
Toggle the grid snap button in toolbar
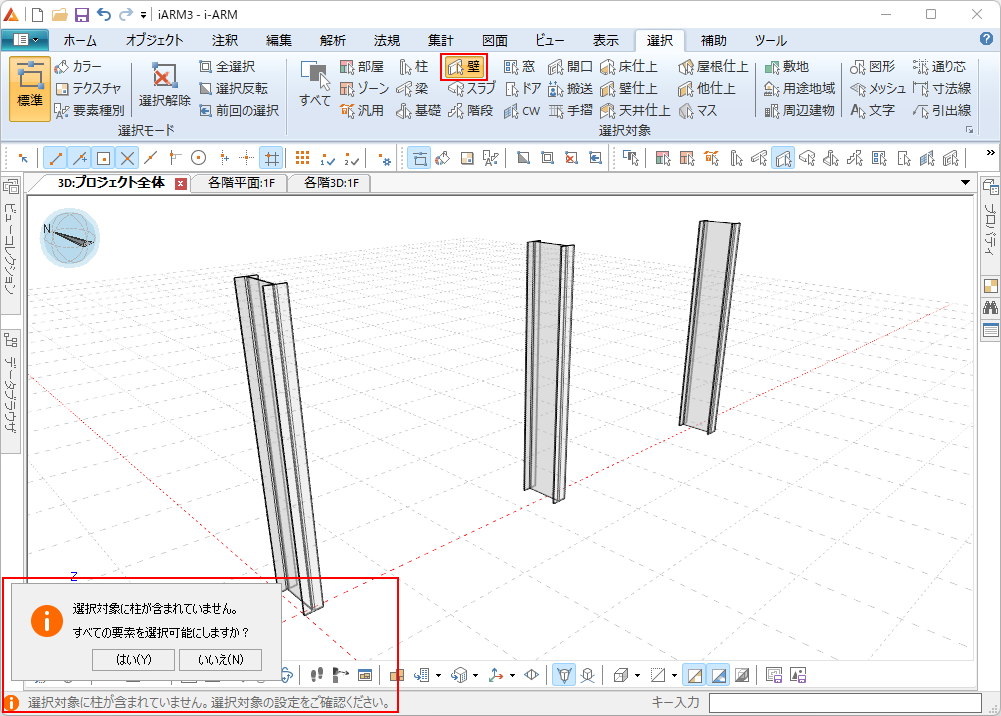270,158
